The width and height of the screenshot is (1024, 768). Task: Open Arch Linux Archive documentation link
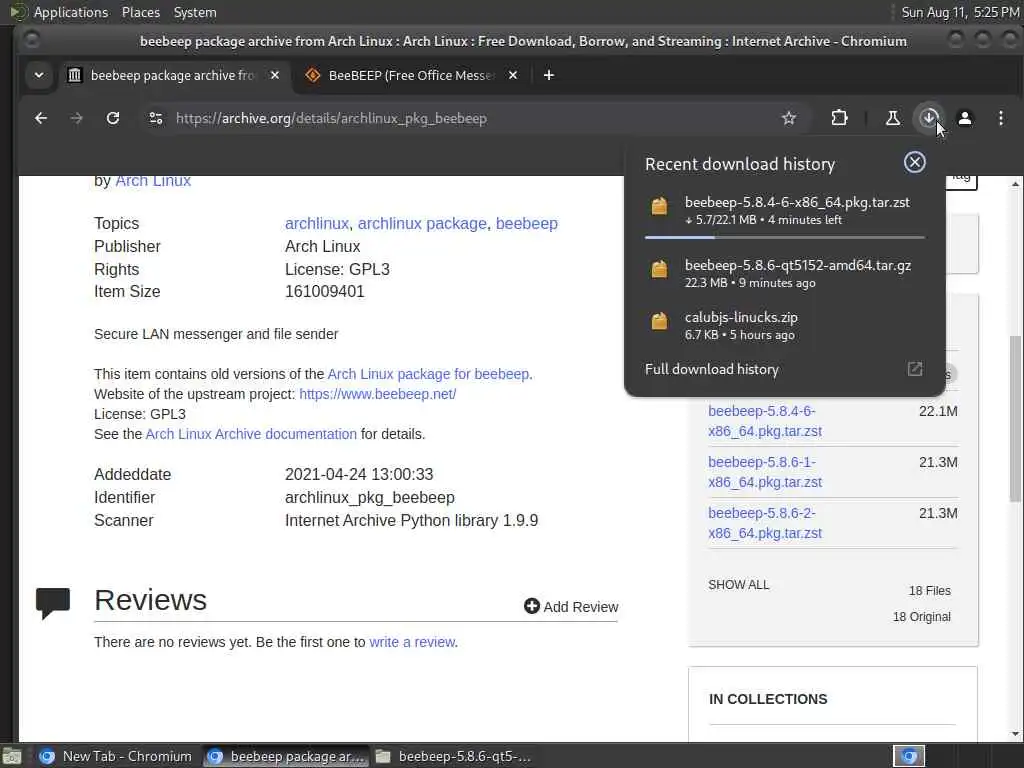251,434
